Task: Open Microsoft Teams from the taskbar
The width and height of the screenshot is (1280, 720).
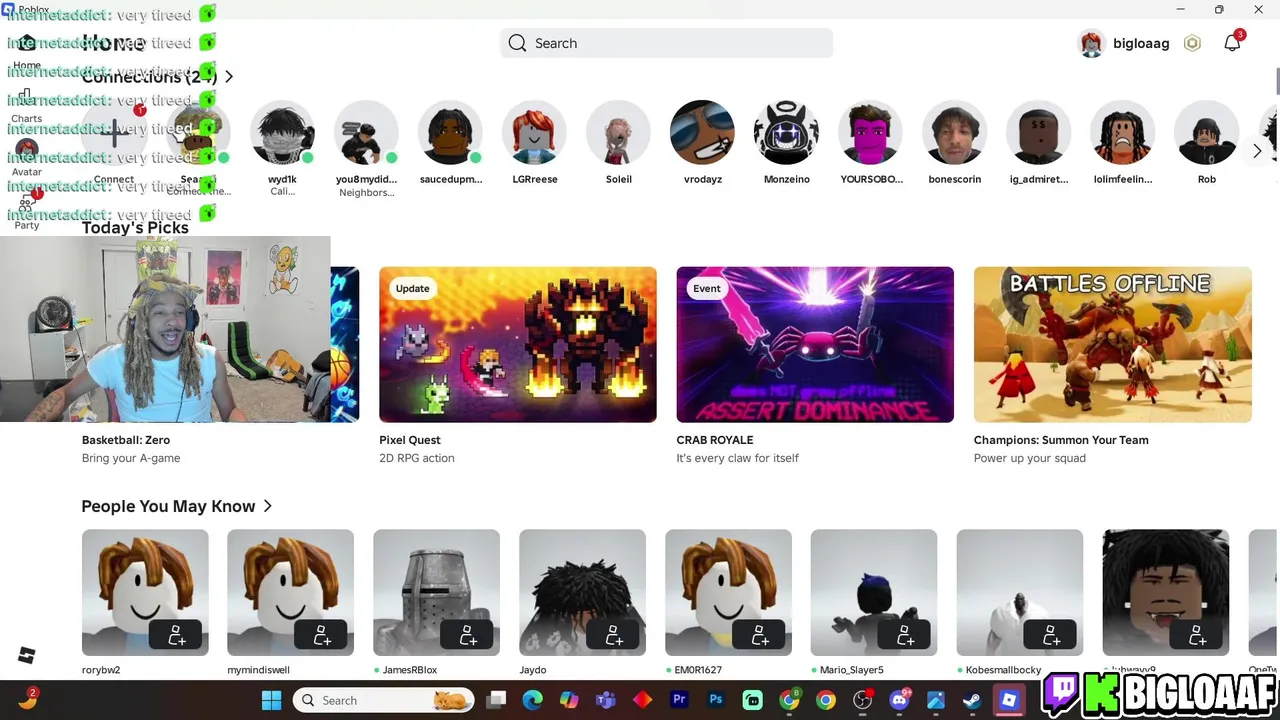Action: coord(606,700)
